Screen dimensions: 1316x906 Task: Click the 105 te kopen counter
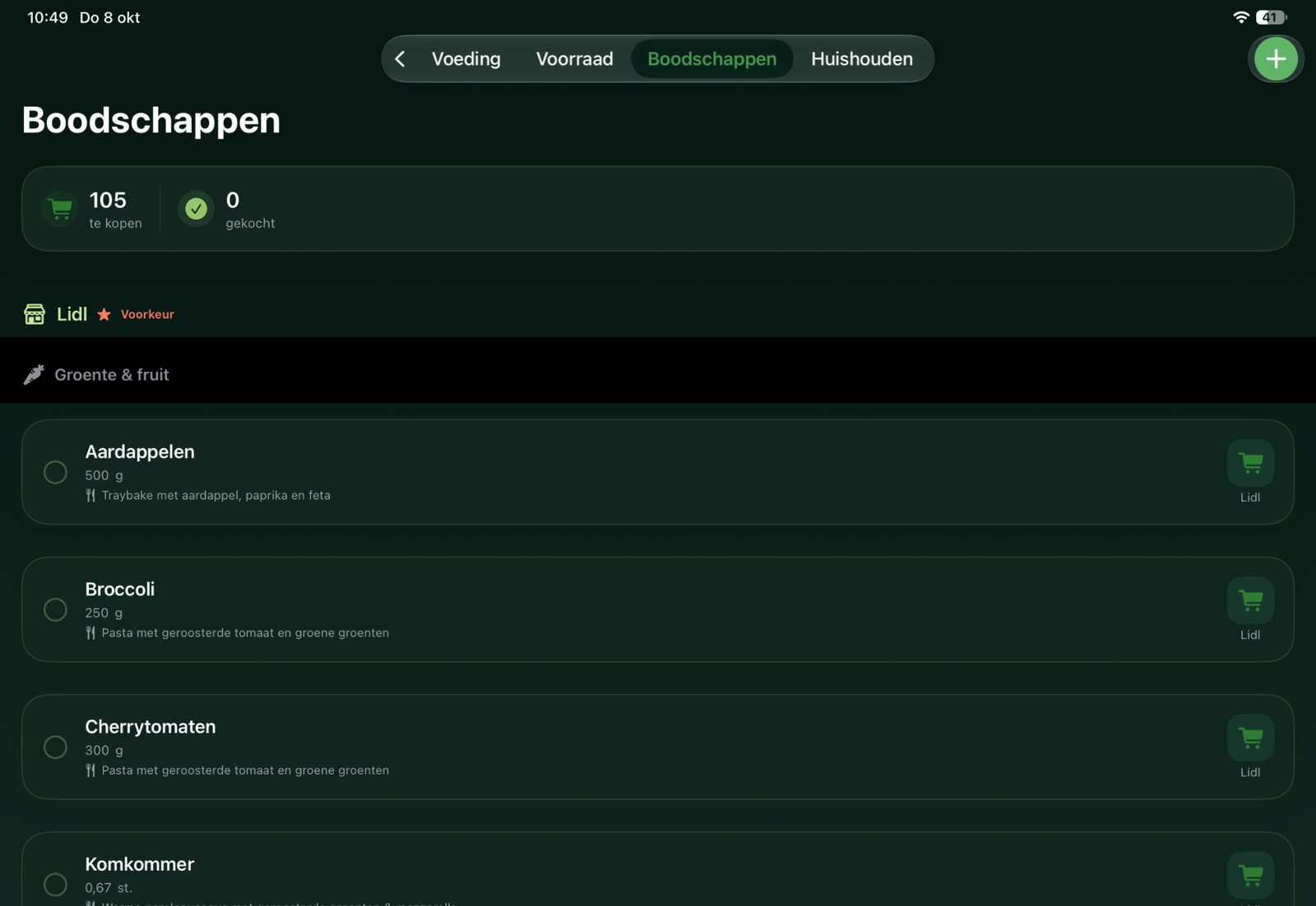coord(115,210)
